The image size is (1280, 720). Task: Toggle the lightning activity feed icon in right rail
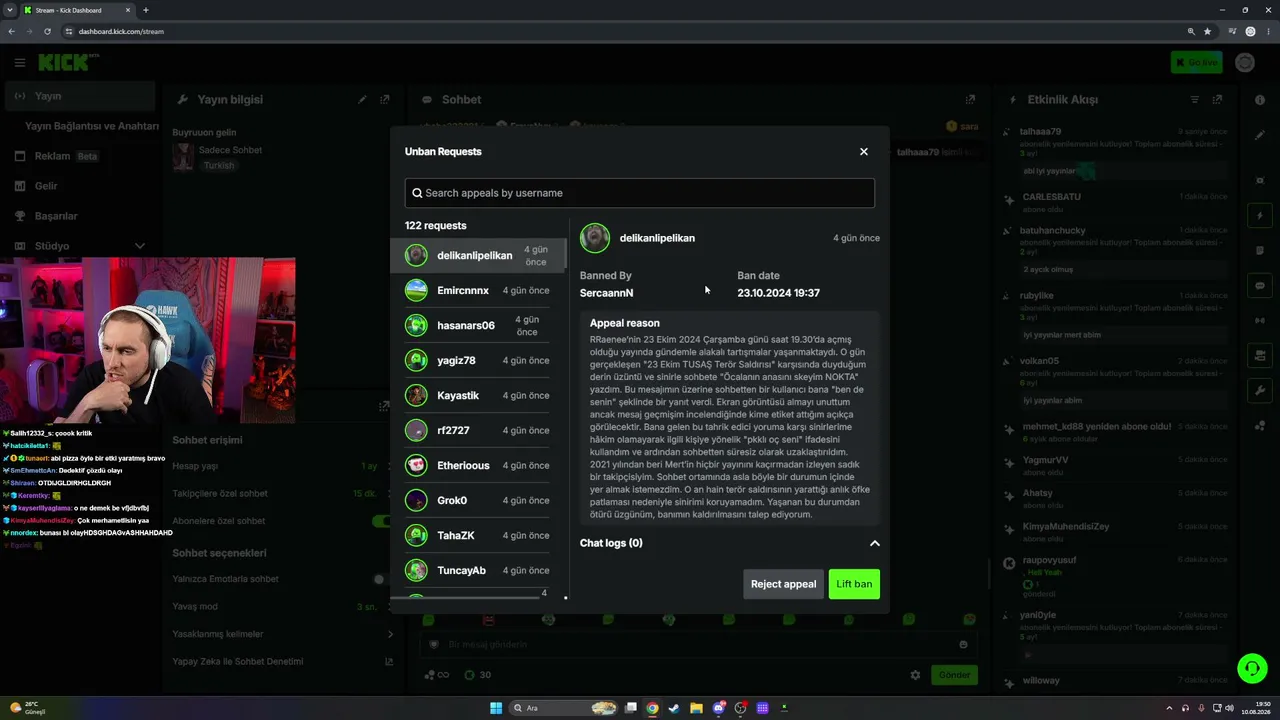tap(1260, 215)
